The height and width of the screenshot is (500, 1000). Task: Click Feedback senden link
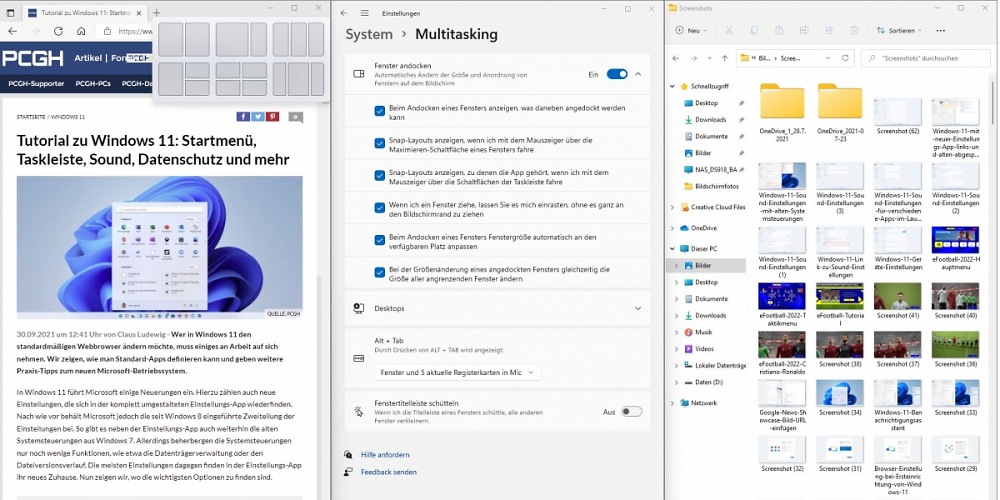[388, 472]
